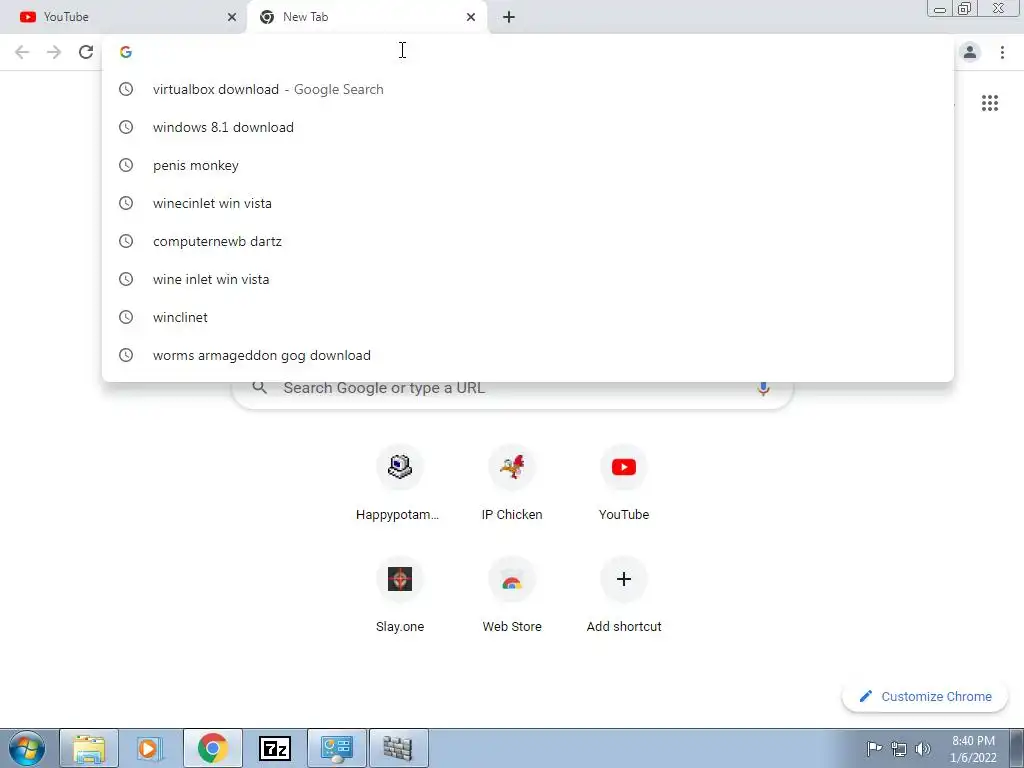This screenshot has width=1024, height=768.
Task: Select suggestion winclinet
Action: click(x=528, y=317)
